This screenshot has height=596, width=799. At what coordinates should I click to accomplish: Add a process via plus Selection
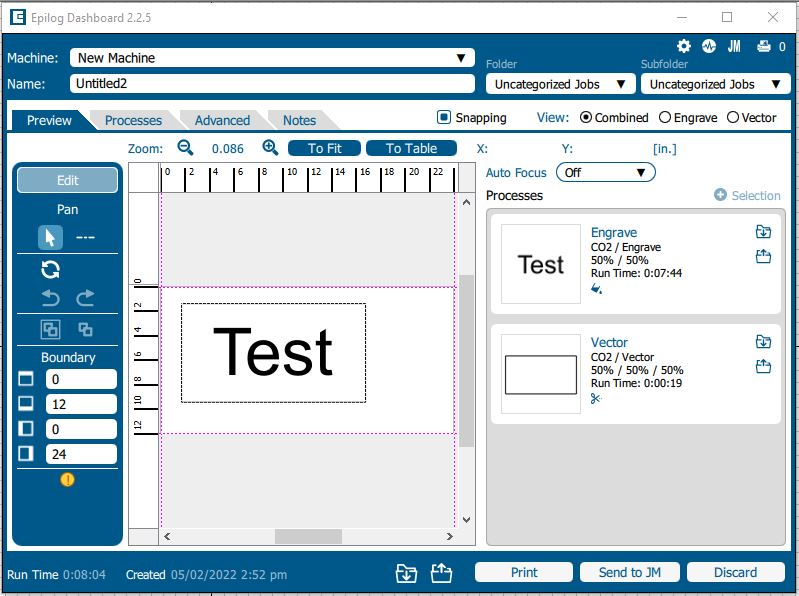[747, 195]
